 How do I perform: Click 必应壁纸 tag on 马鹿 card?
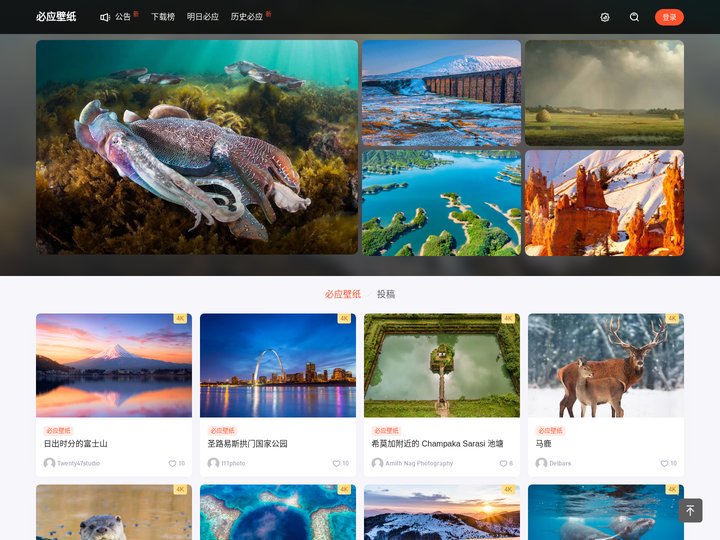(x=550, y=430)
